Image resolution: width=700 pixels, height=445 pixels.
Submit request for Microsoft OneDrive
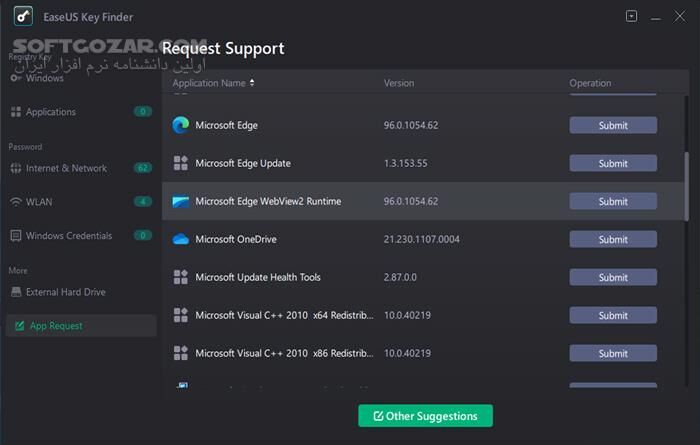pos(613,239)
